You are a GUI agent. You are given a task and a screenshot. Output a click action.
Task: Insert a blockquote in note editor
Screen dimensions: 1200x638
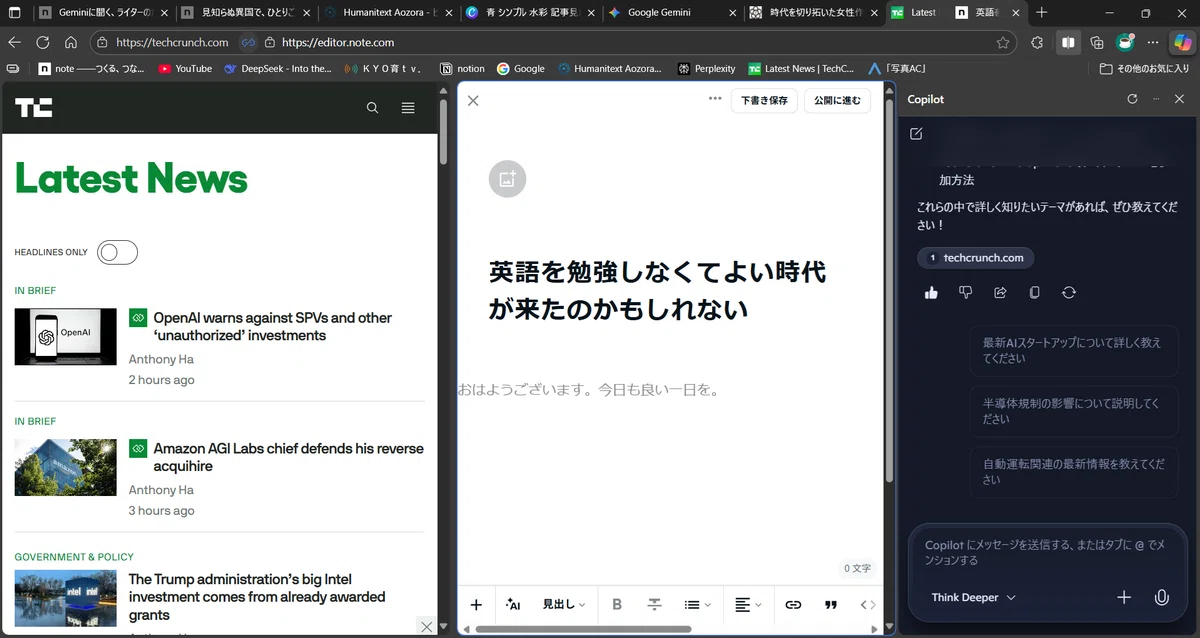pos(830,604)
